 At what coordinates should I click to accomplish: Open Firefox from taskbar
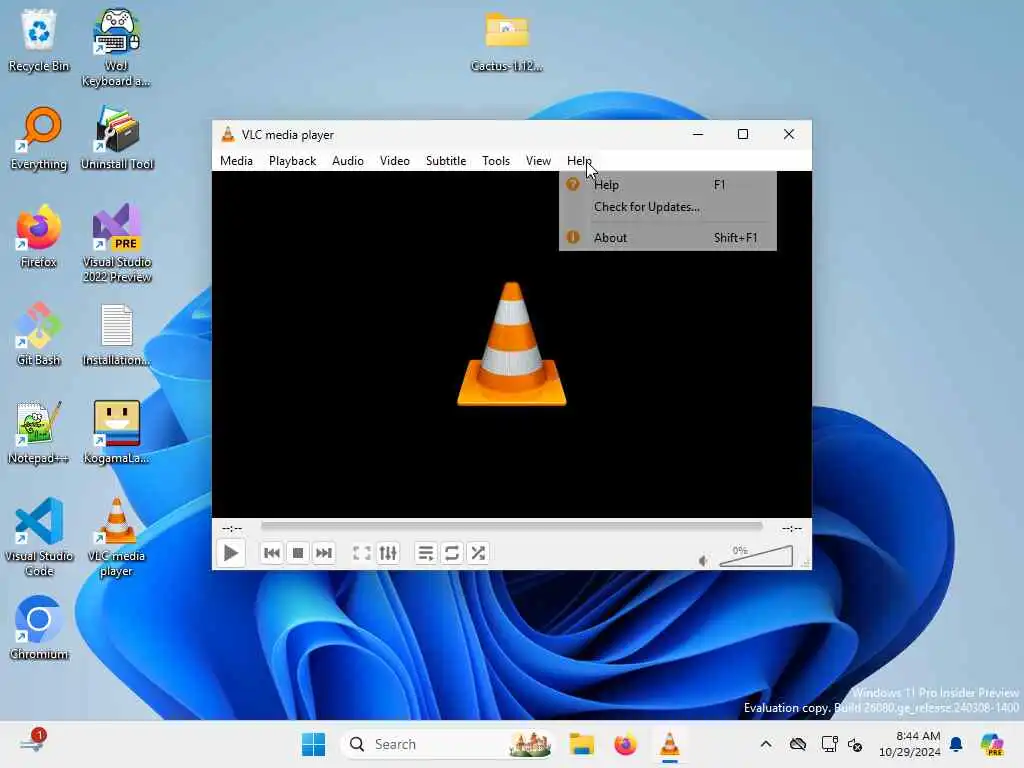[x=625, y=744]
